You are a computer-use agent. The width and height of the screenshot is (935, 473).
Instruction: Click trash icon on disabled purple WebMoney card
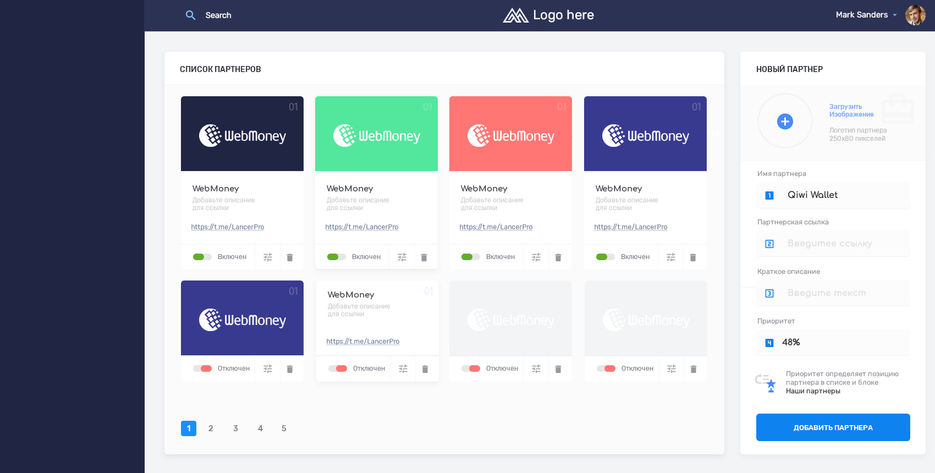(290, 369)
